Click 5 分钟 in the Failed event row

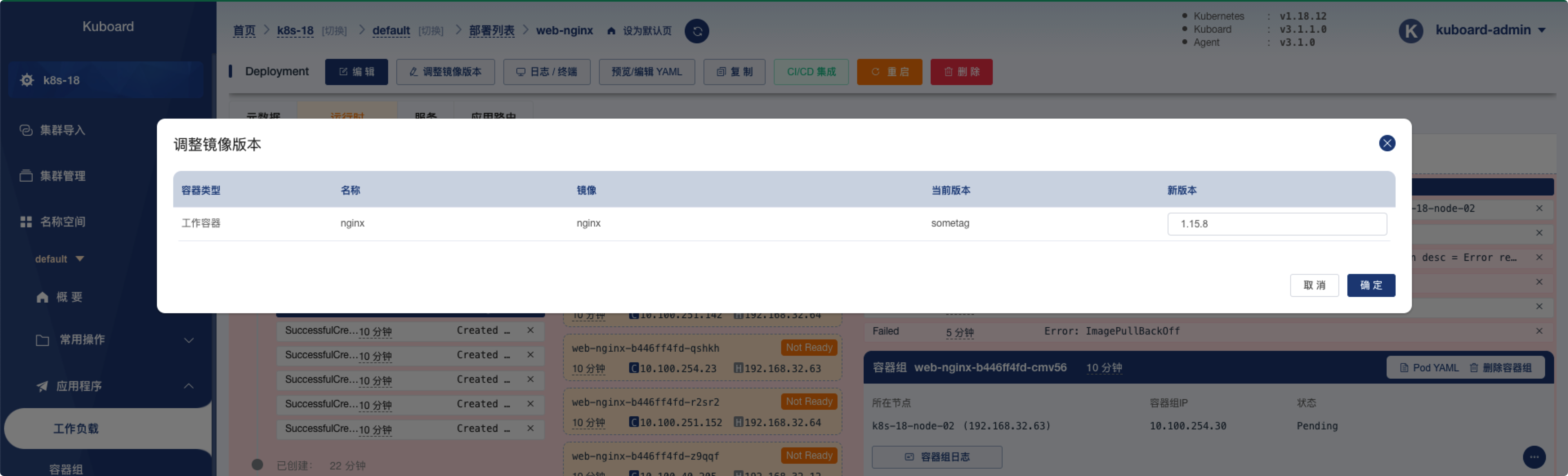(x=959, y=332)
